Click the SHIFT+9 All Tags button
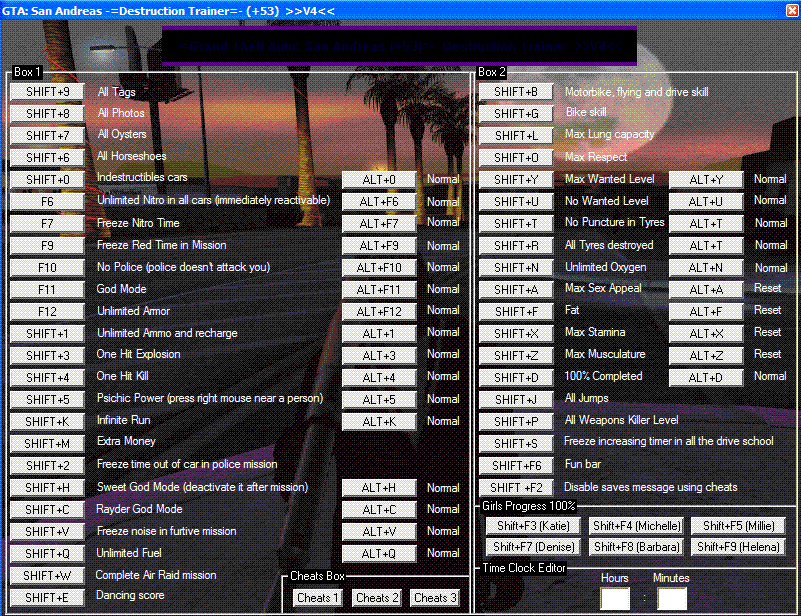The height and width of the screenshot is (616, 801). click(47, 92)
